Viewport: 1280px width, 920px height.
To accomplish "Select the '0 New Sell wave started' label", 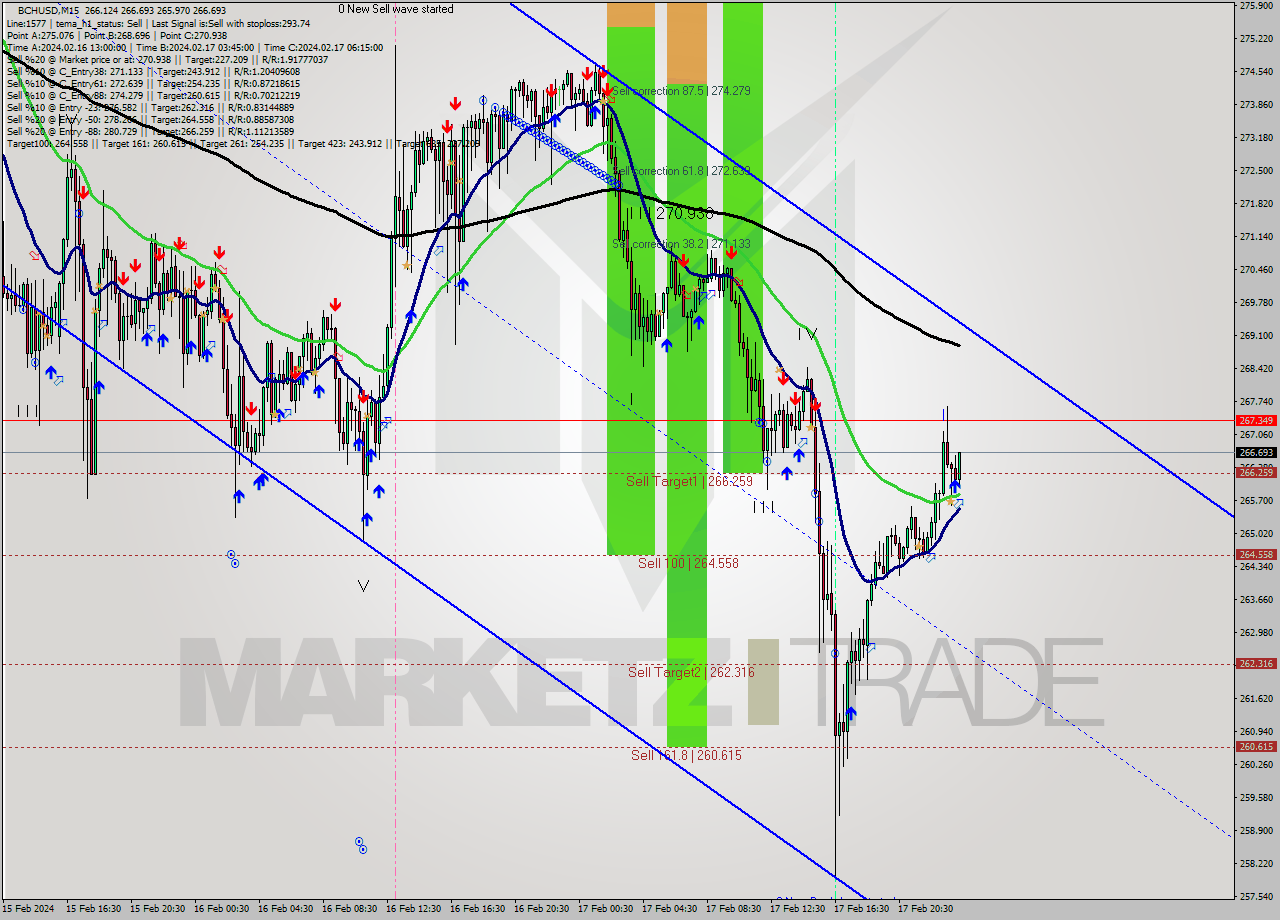I will [396, 9].
